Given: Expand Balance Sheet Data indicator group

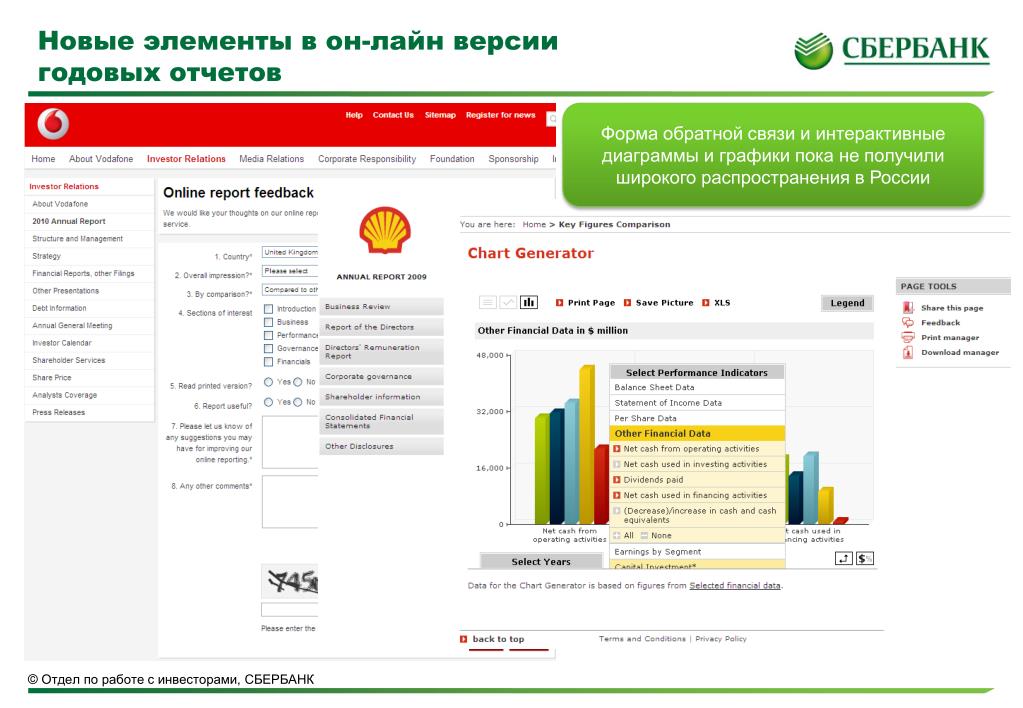Looking at the screenshot, I should coord(697,387).
